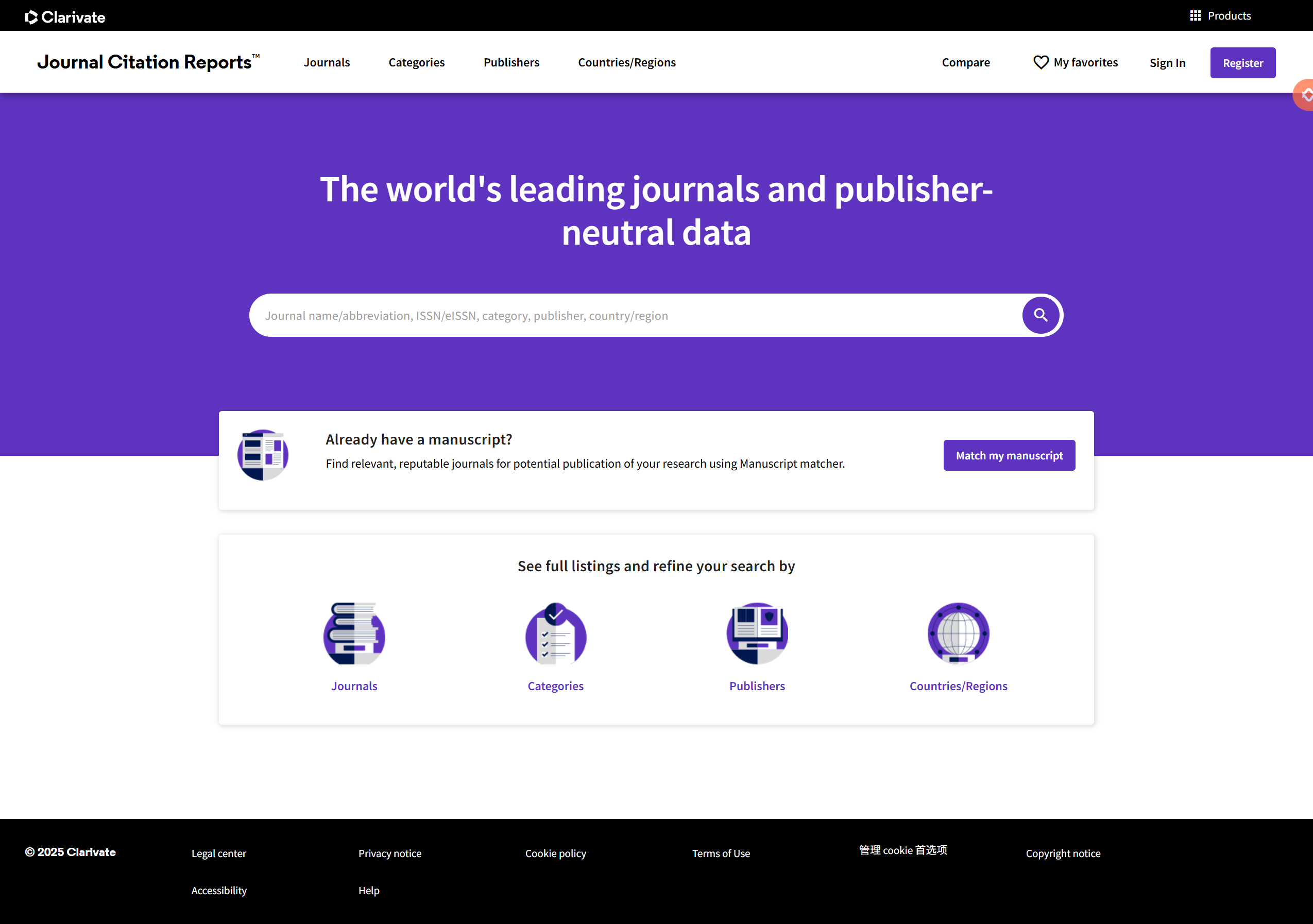Click the Journals stacked books illustration

[x=354, y=633]
